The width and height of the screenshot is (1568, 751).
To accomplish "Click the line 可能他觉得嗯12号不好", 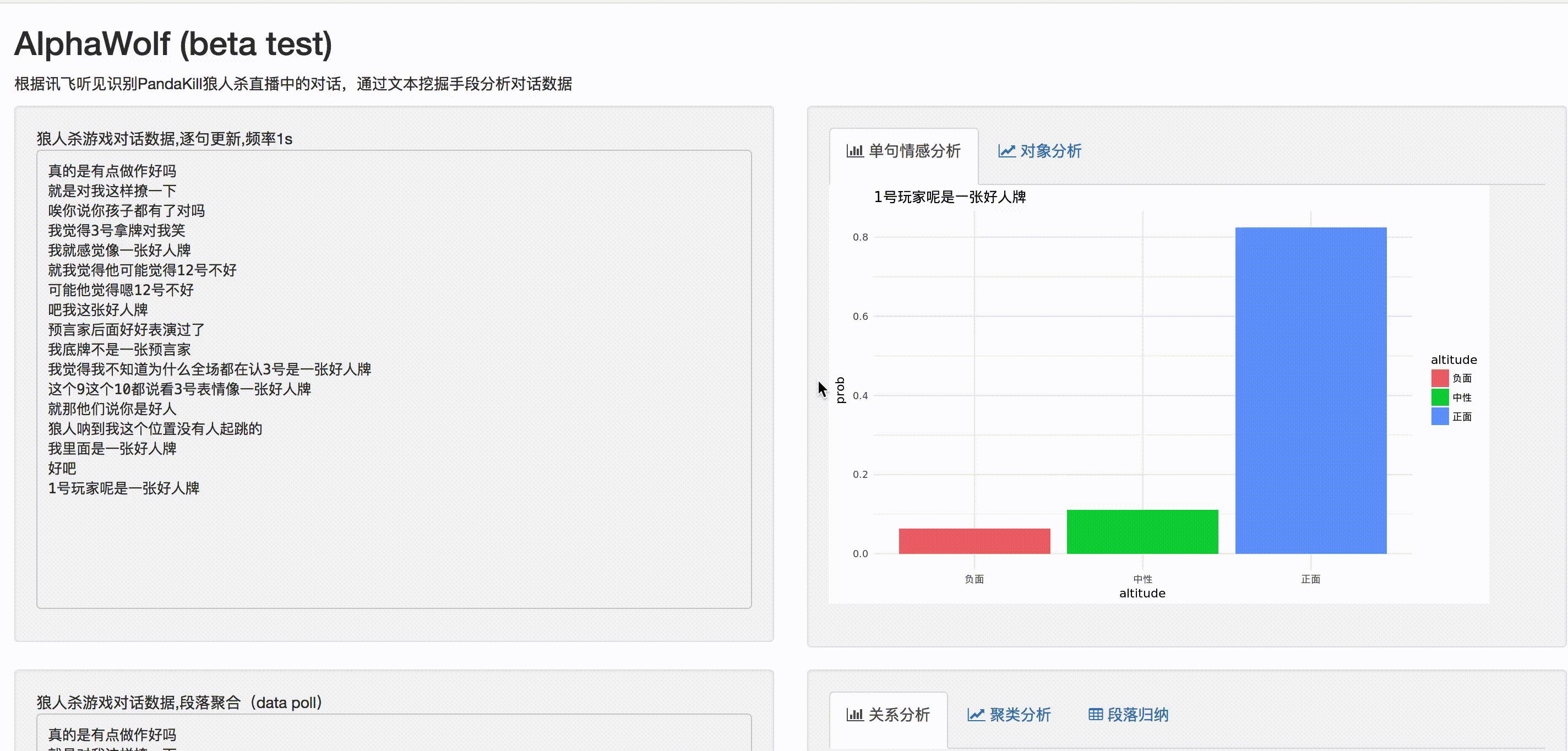I will pyautogui.click(x=121, y=290).
